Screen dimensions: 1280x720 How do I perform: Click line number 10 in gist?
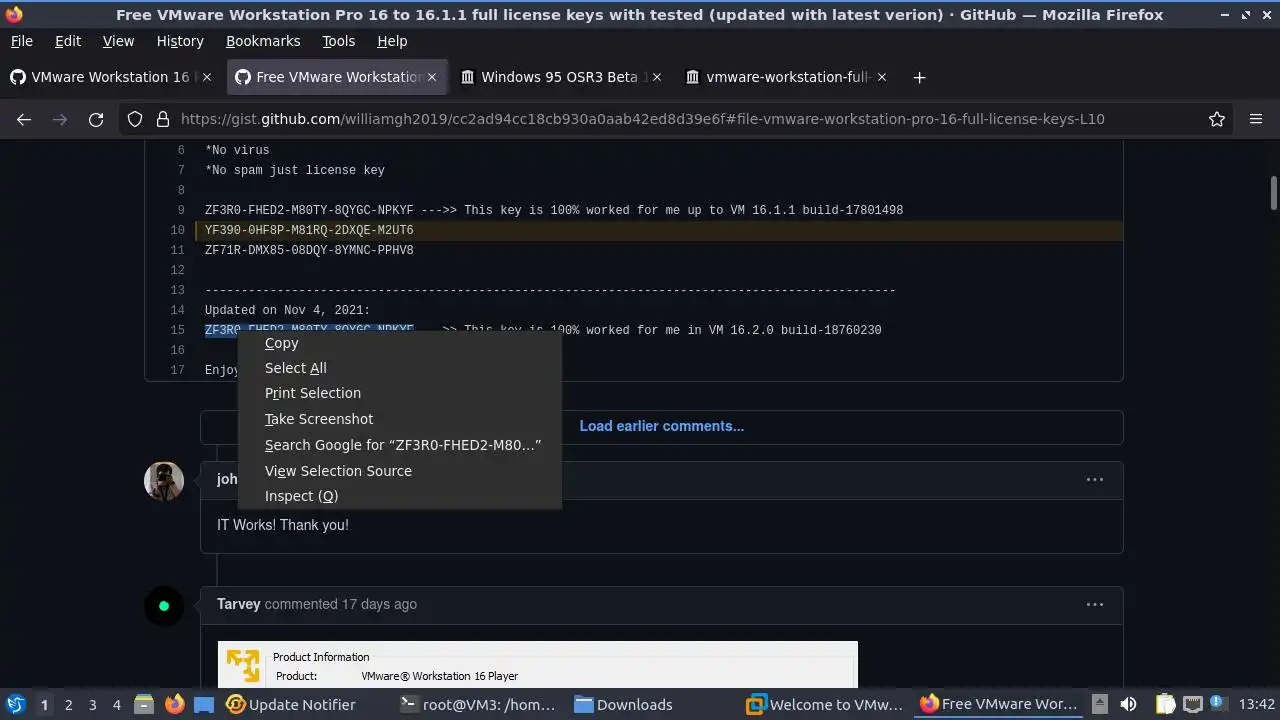pos(177,230)
